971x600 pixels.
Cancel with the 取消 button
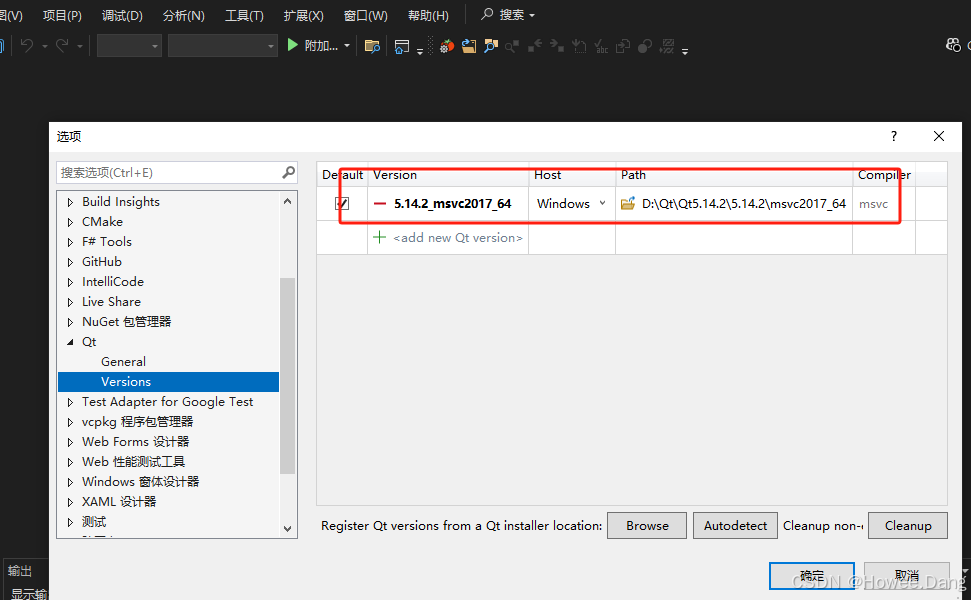pos(907,576)
